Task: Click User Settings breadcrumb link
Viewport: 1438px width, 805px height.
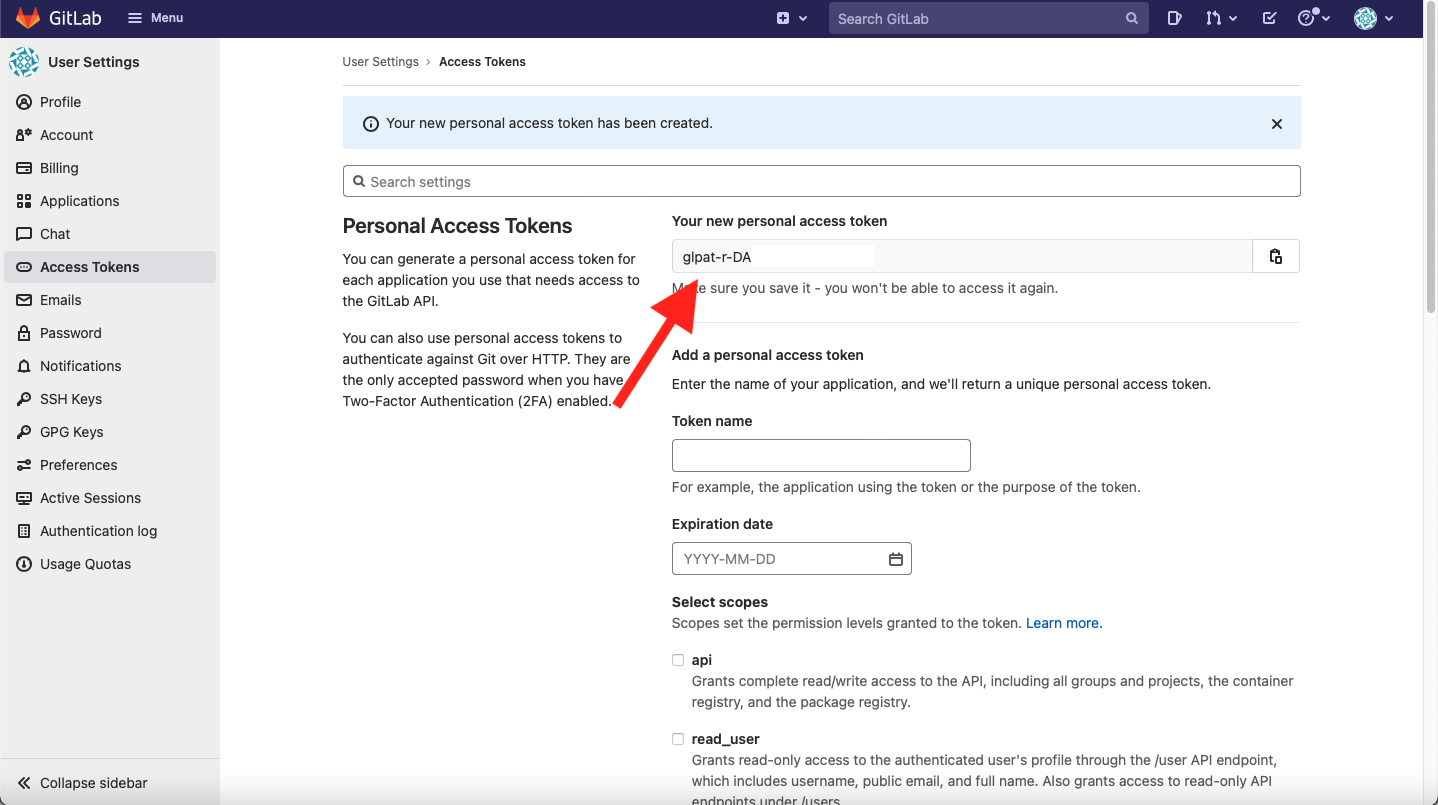Action: (x=380, y=62)
